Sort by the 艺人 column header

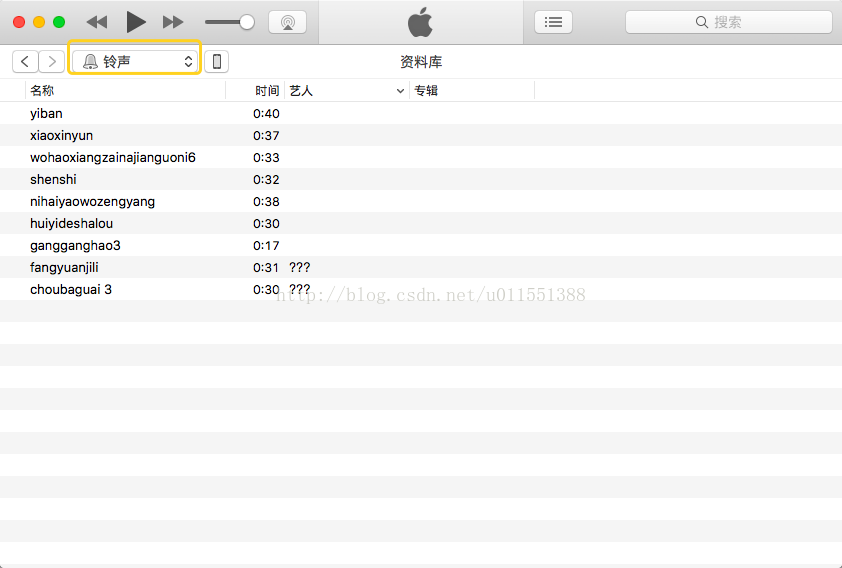[x=347, y=91]
